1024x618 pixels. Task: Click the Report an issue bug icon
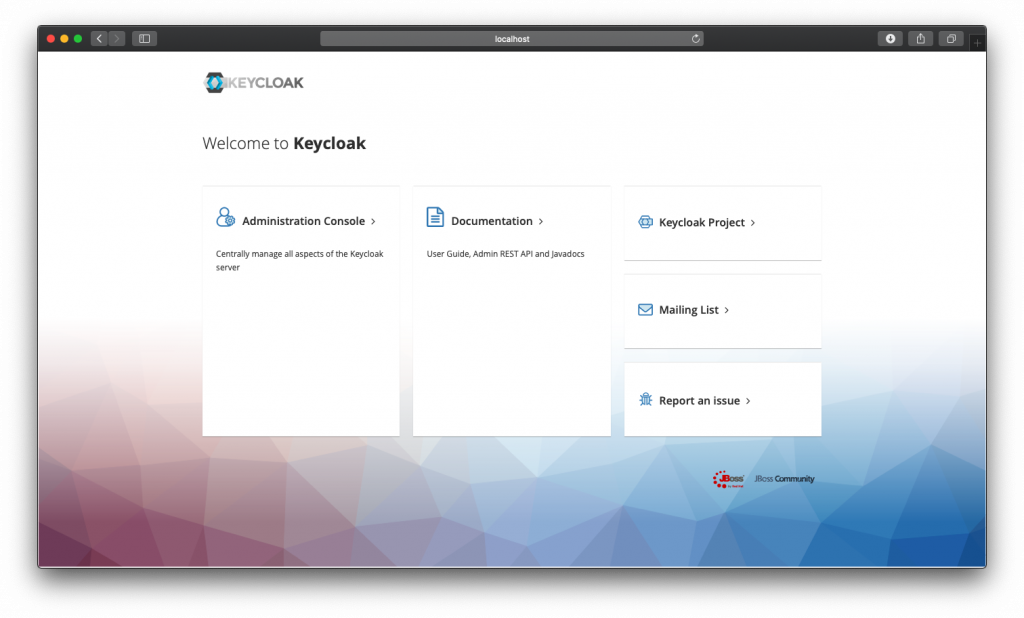pyautogui.click(x=645, y=400)
